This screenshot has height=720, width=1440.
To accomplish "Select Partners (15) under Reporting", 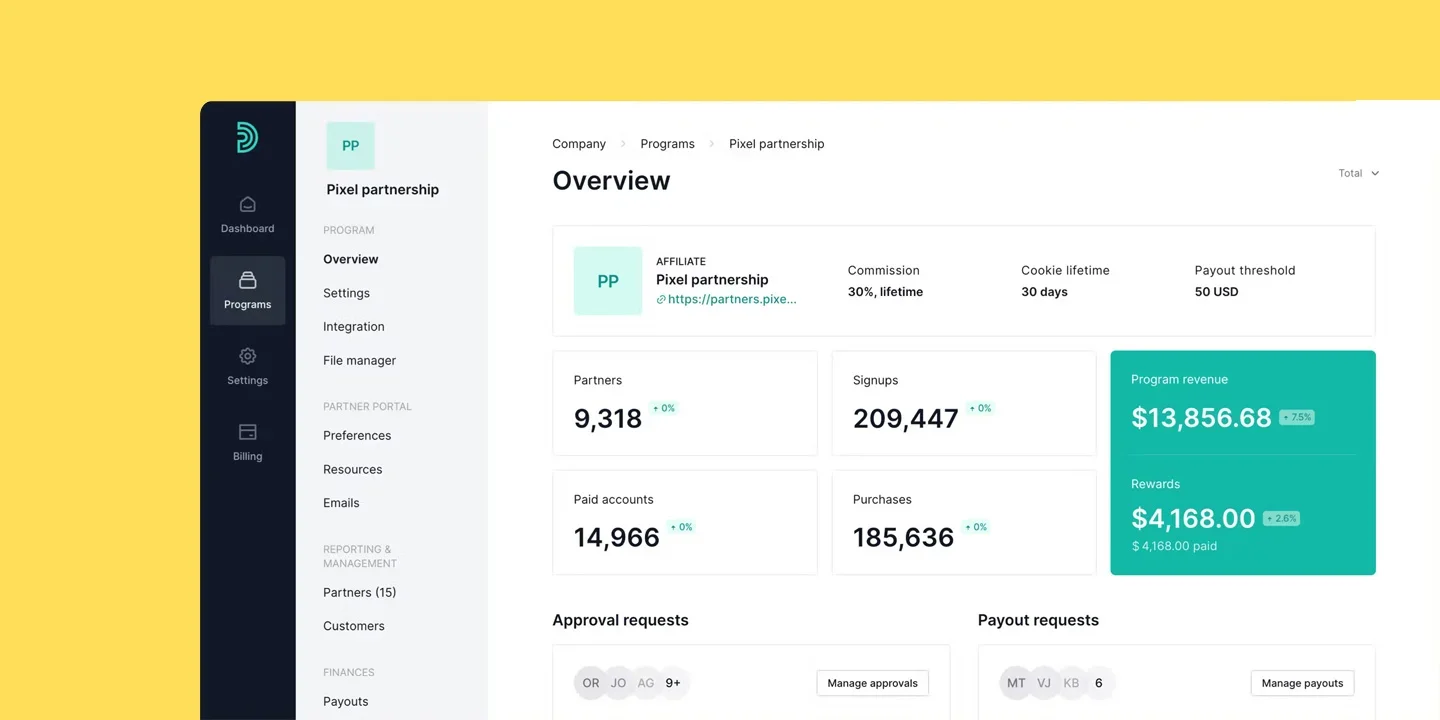I will point(359,592).
